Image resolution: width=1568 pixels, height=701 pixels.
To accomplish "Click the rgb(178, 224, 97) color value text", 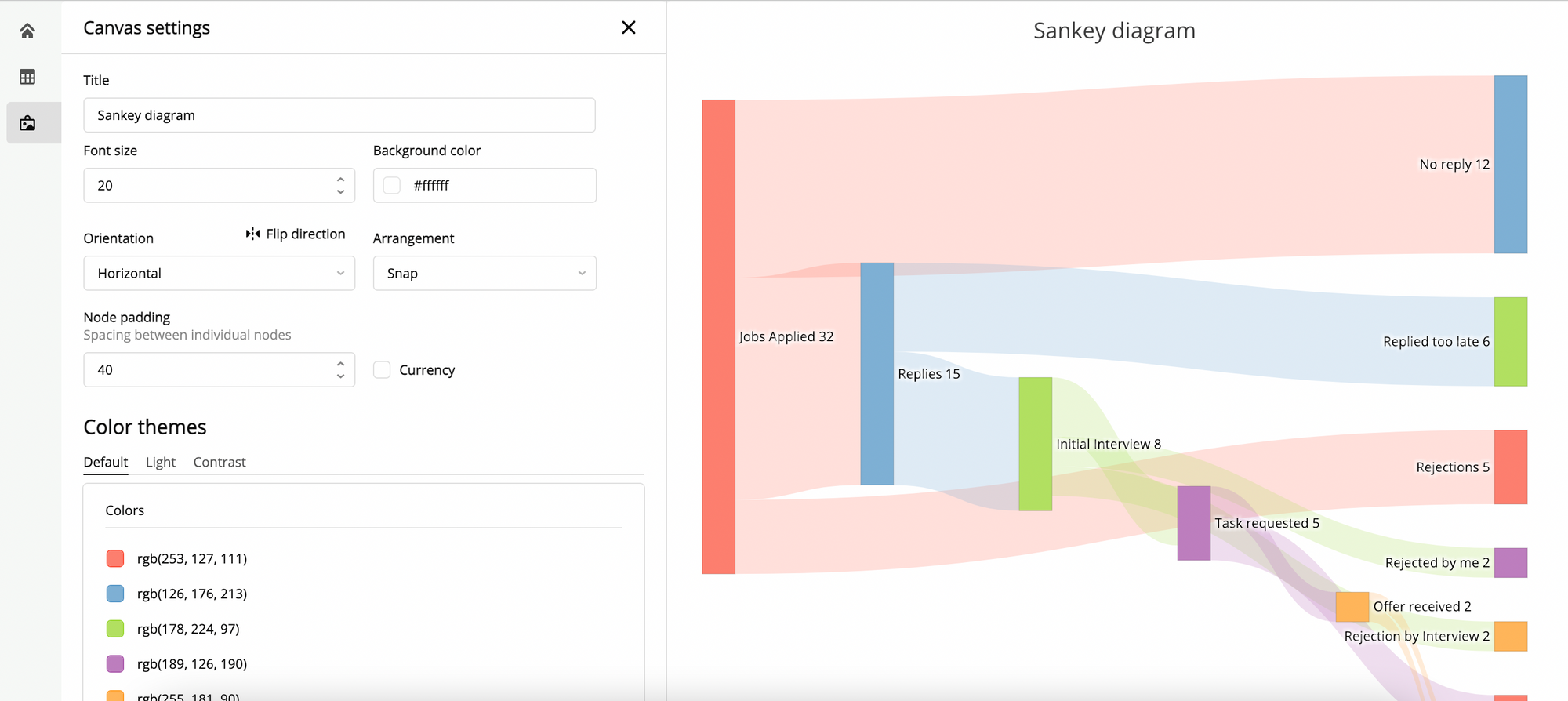I will click(188, 629).
